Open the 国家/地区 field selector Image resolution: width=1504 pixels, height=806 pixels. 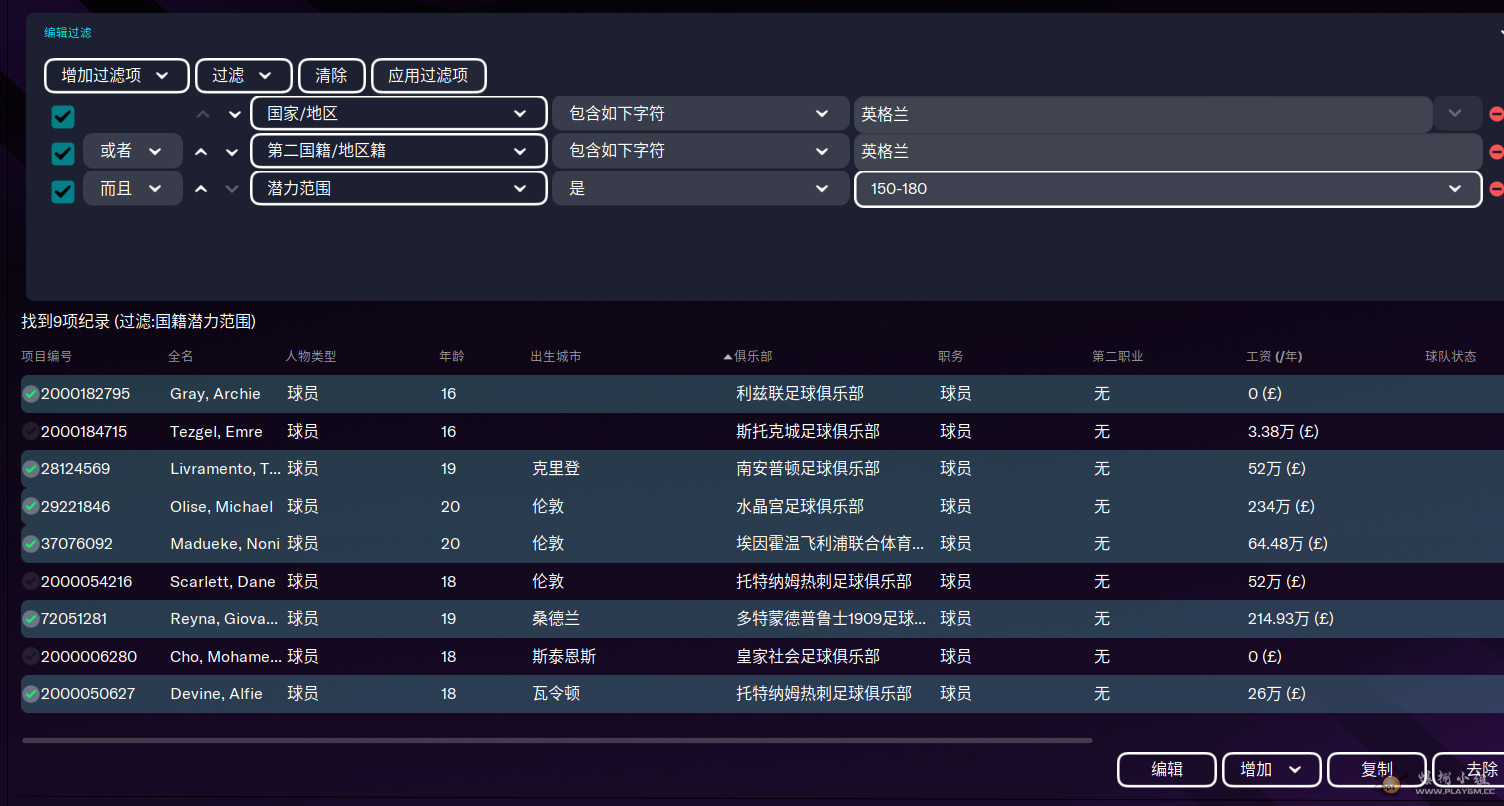(399, 114)
